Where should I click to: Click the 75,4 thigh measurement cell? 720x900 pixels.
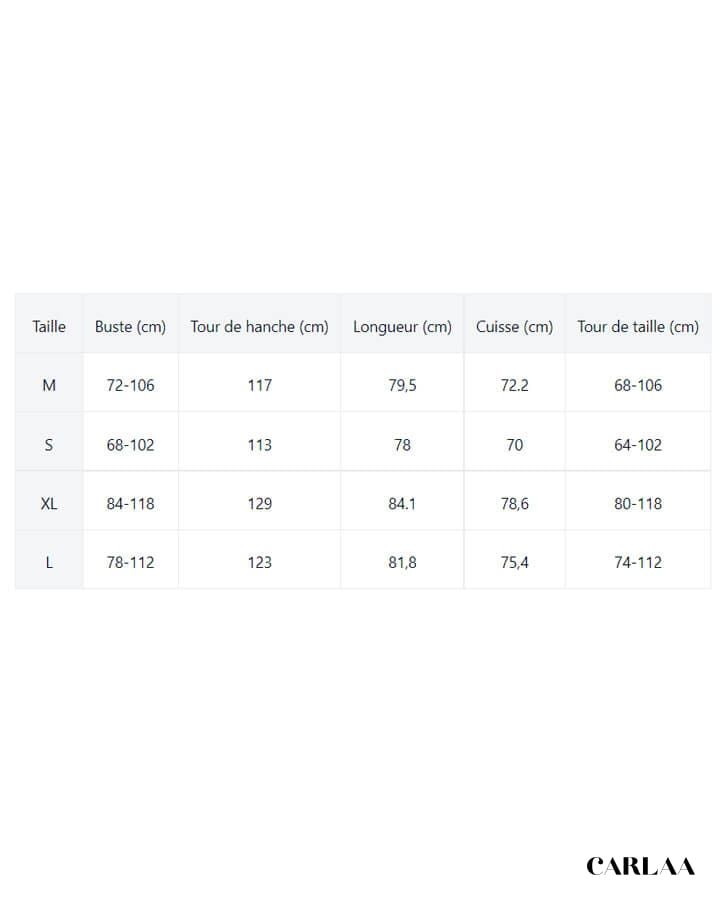514,562
